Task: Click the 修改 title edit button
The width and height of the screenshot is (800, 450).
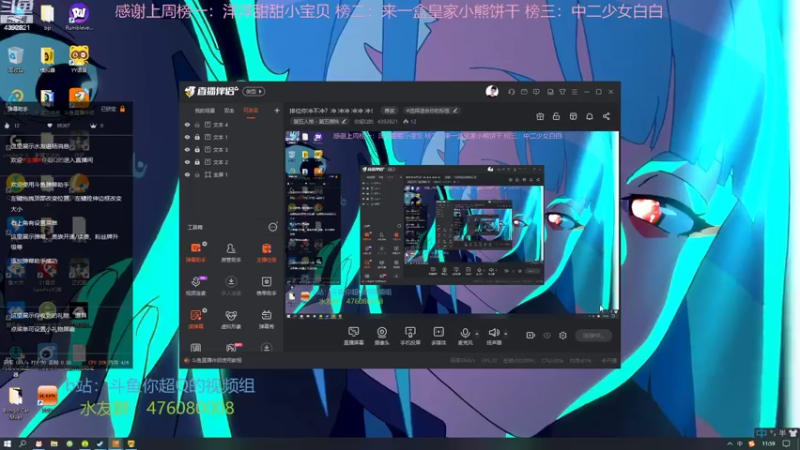Action: coord(390,111)
